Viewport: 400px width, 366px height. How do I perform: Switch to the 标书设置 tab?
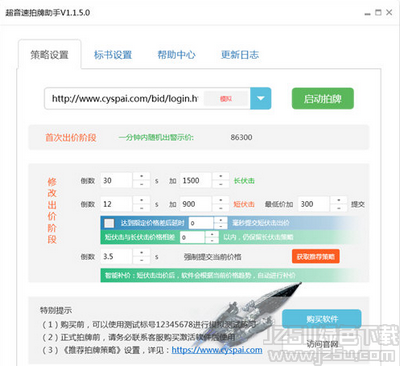click(x=113, y=55)
